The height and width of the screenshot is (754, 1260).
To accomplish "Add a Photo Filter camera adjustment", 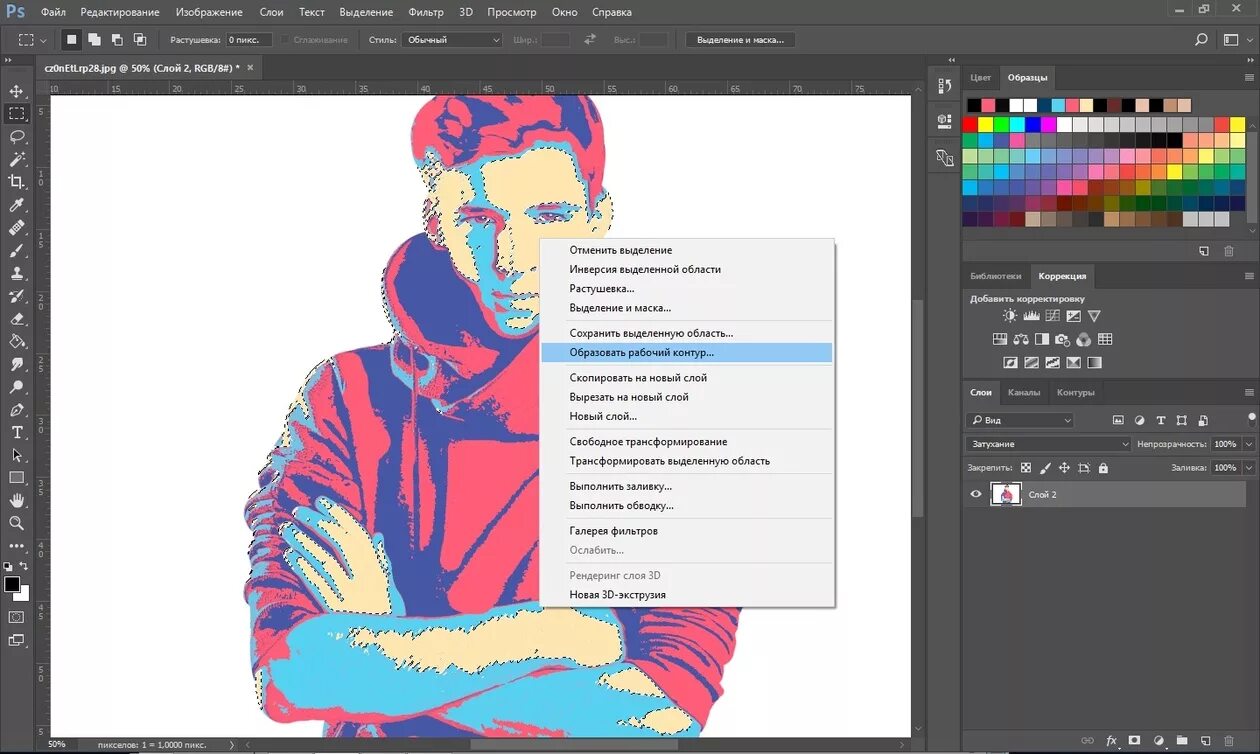I will pyautogui.click(x=1063, y=340).
